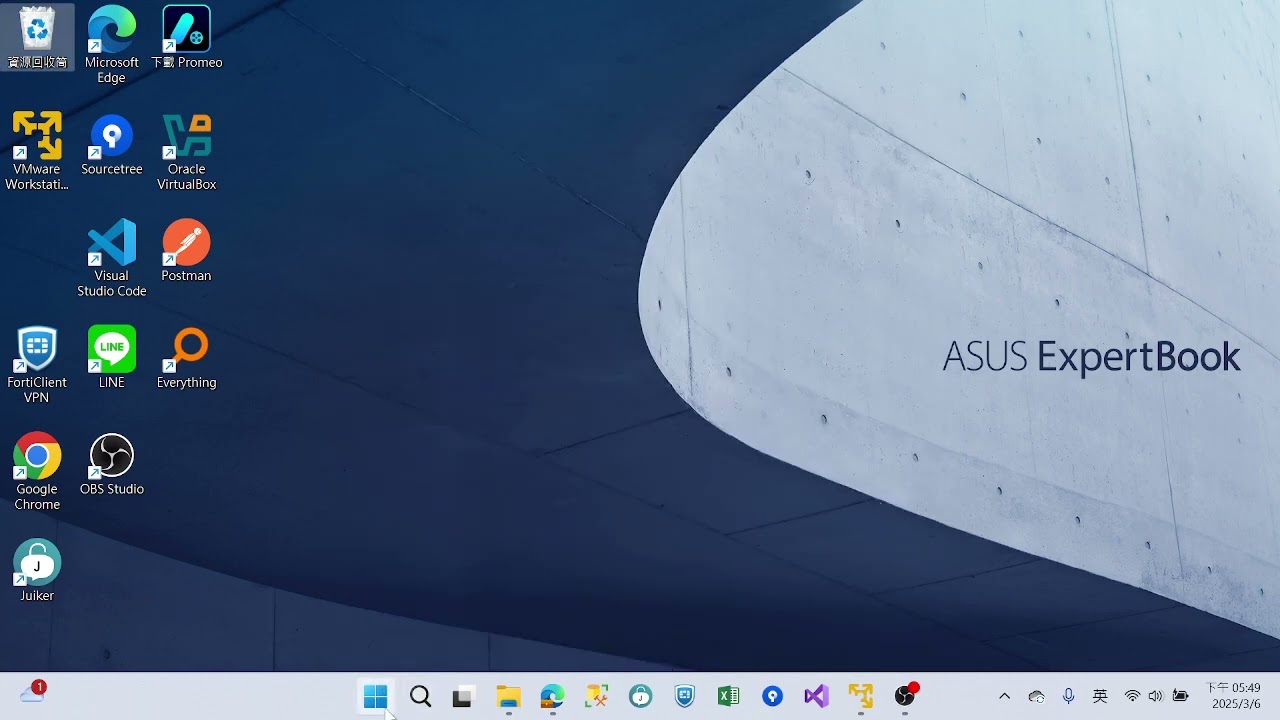The width and height of the screenshot is (1280, 720).
Task: Select the OBS Studio desktop shortcut
Action: coord(112,465)
